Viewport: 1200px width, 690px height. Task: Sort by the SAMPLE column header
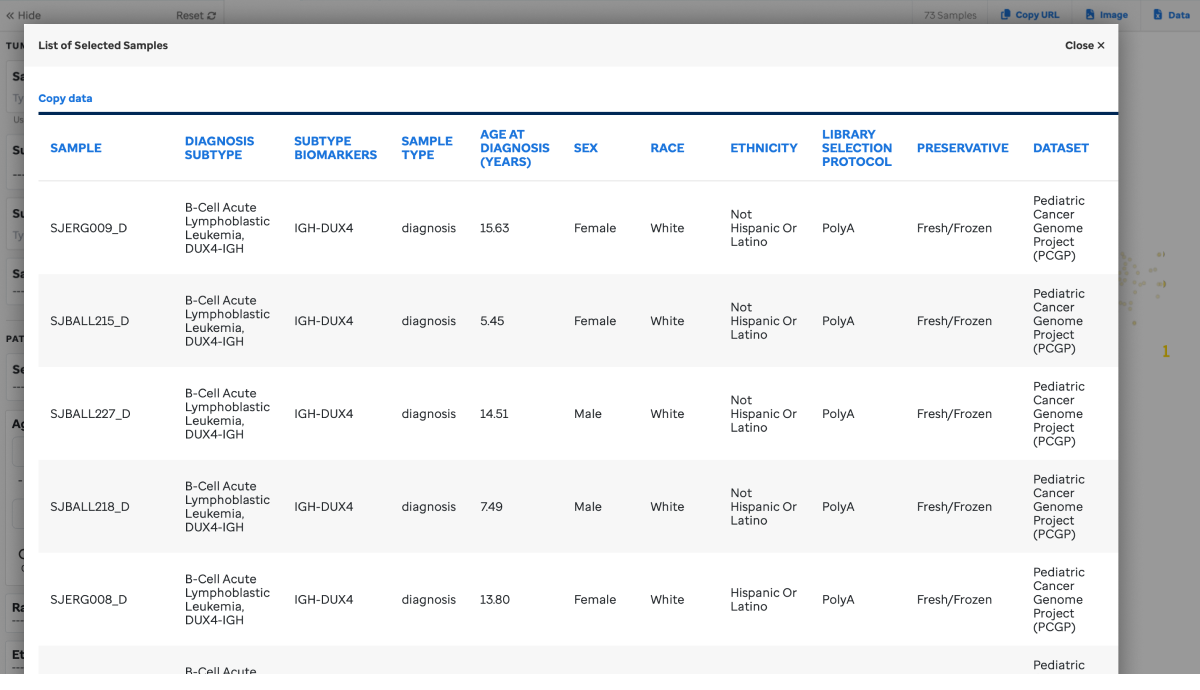[76, 148]
